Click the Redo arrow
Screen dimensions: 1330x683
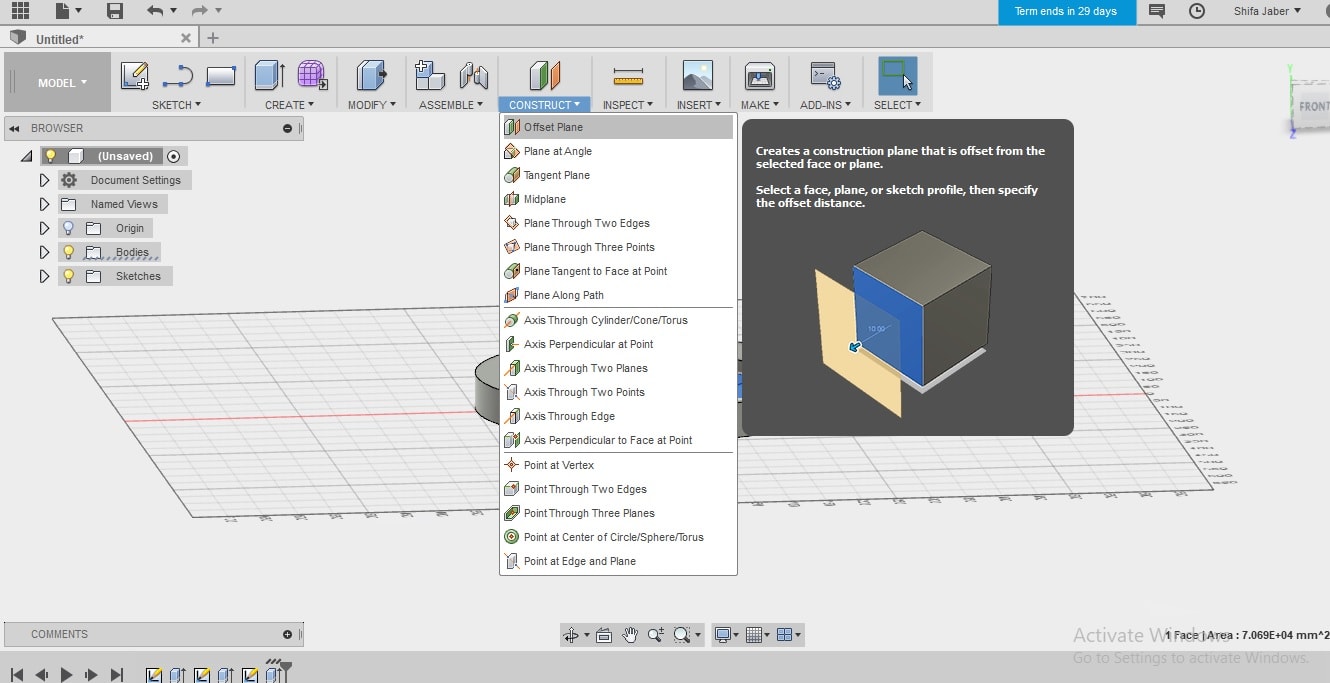[199, 11]
